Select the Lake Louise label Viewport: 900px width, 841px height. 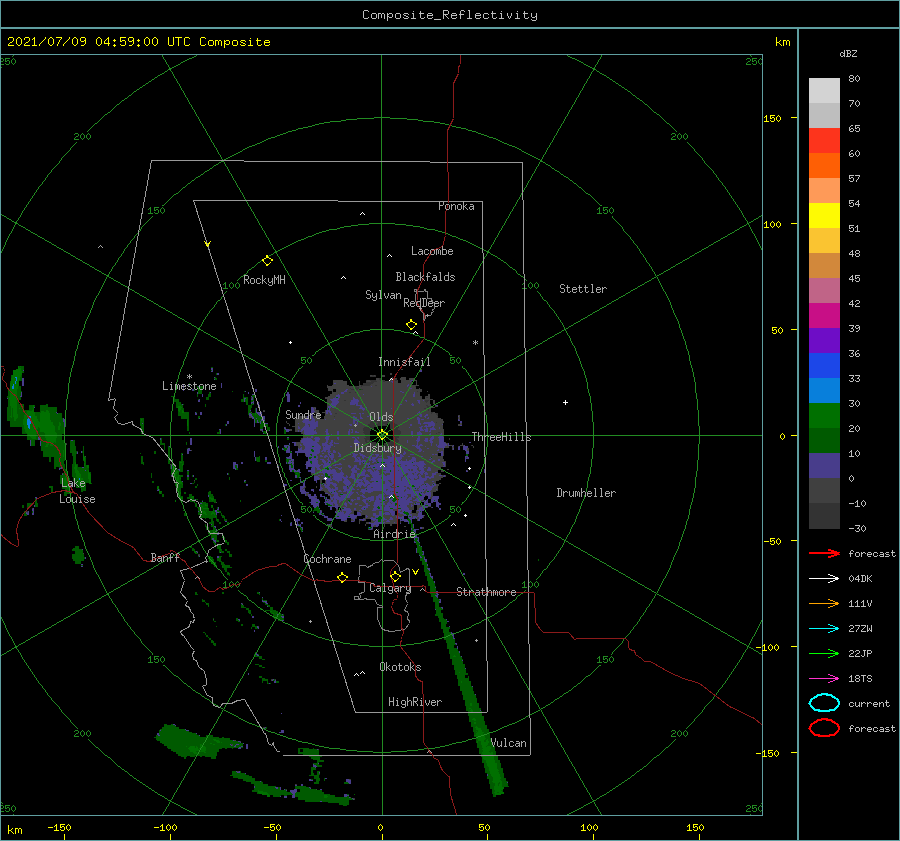77,491
